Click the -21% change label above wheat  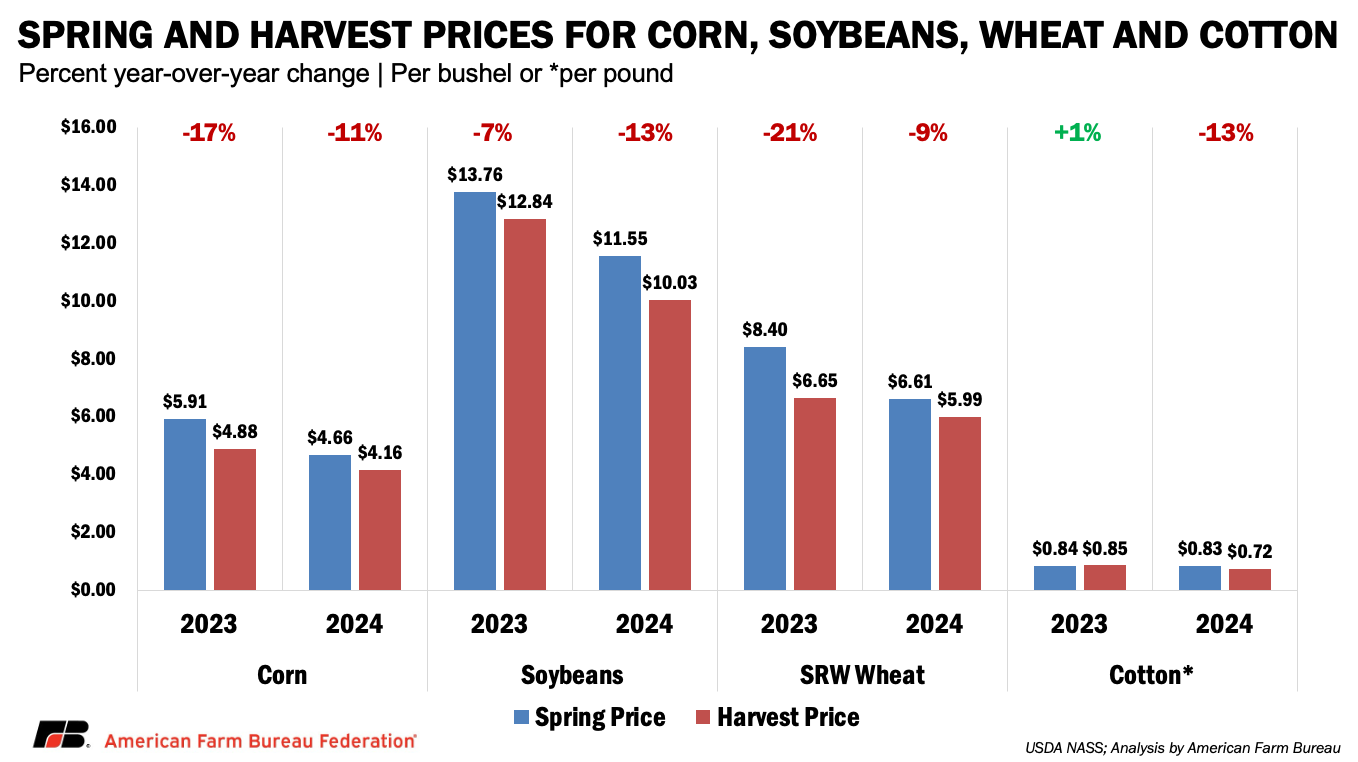click(789, 132)
